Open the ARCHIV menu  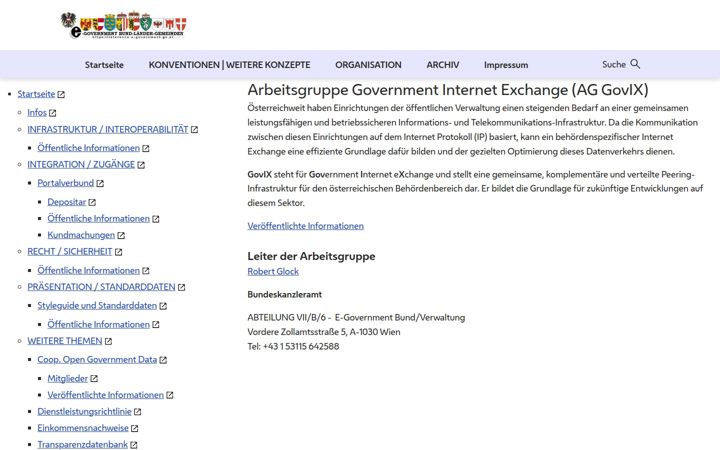coord(443,65)
